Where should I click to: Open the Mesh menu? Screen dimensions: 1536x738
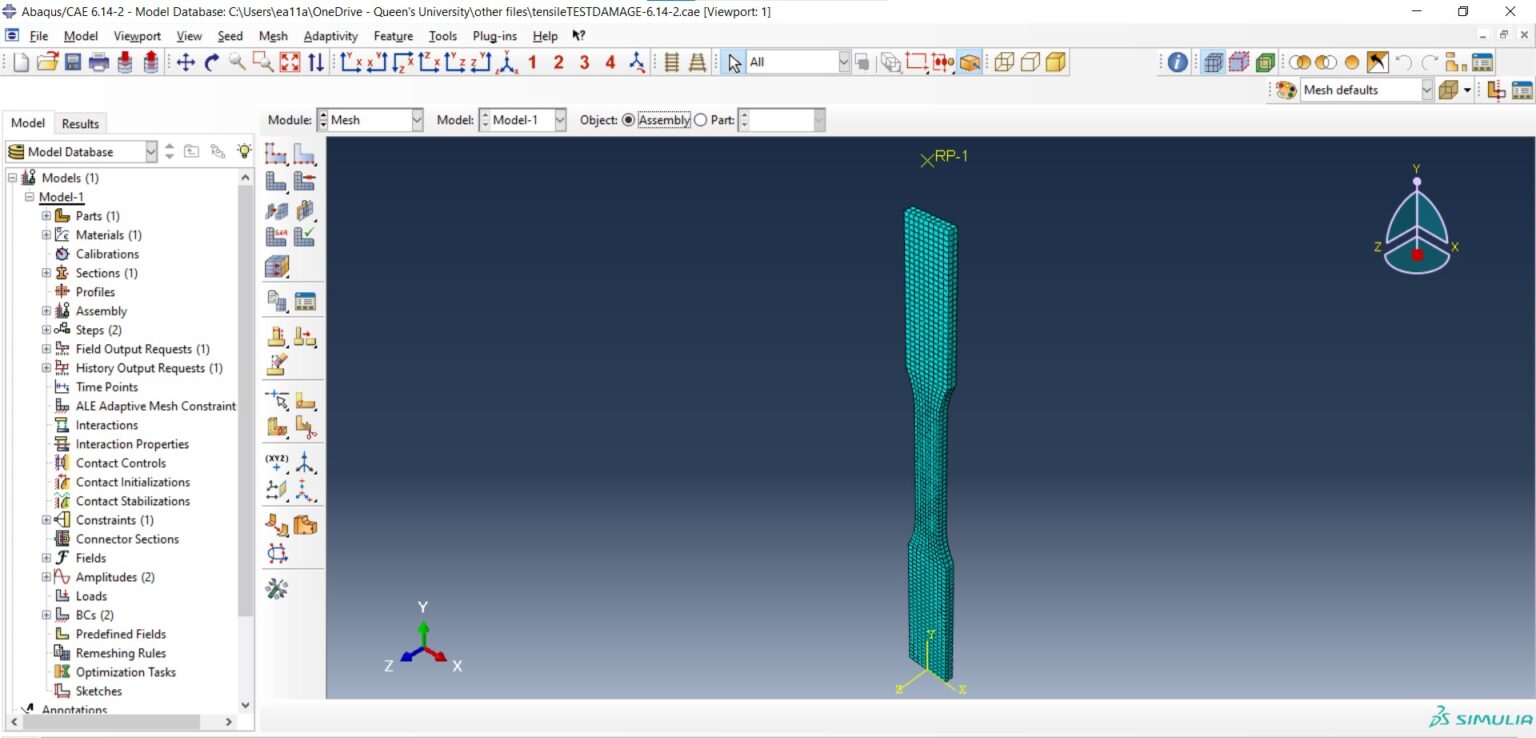[x=273, y=36]
